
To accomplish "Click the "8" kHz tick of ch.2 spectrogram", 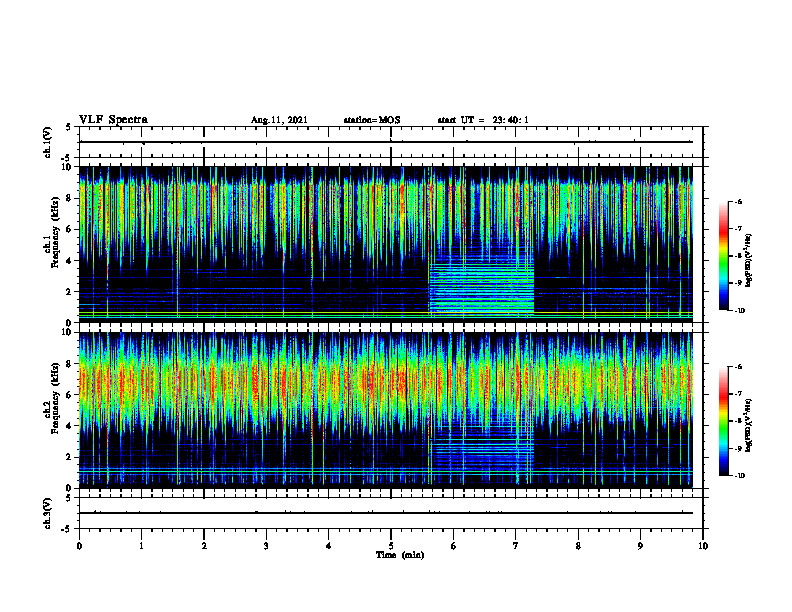I will pyautogui.click(x=70, y=364).
